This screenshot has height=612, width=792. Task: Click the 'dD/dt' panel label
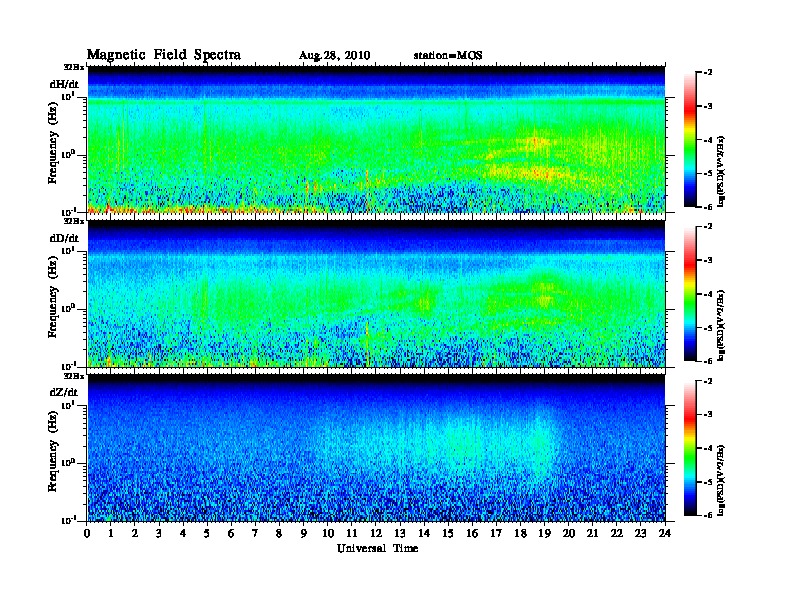click(x=64, y=238)
